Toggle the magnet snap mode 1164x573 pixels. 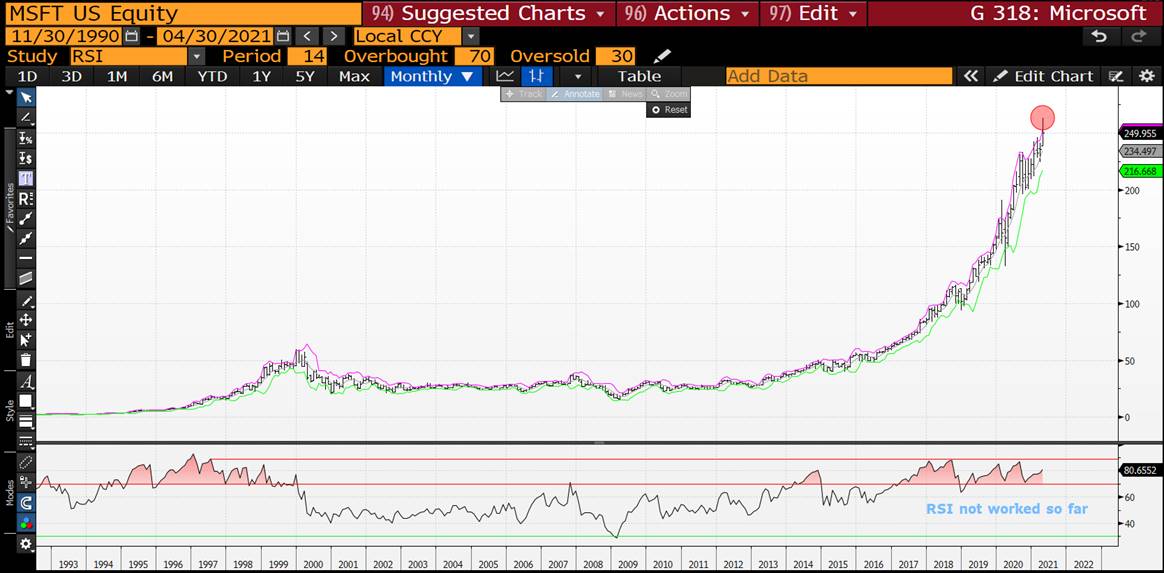tap(26, 502)
